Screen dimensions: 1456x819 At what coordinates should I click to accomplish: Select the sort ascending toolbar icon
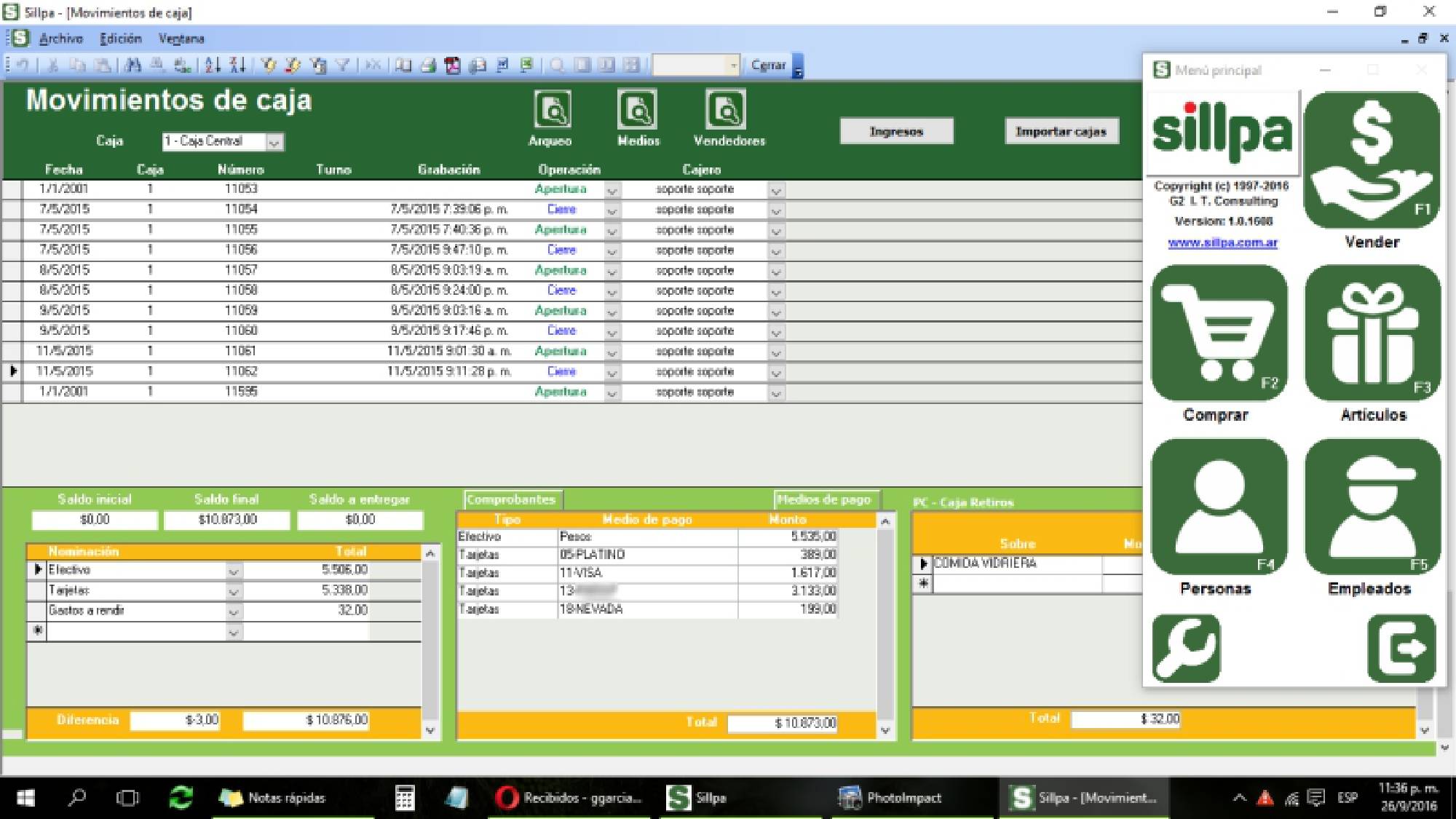click(212, 65)
